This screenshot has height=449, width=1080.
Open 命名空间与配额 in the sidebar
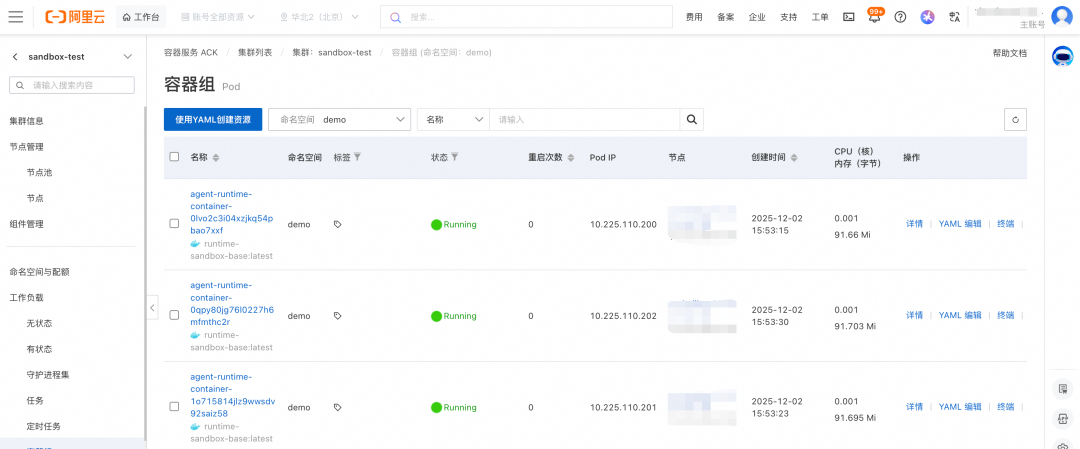coord(39,272)
